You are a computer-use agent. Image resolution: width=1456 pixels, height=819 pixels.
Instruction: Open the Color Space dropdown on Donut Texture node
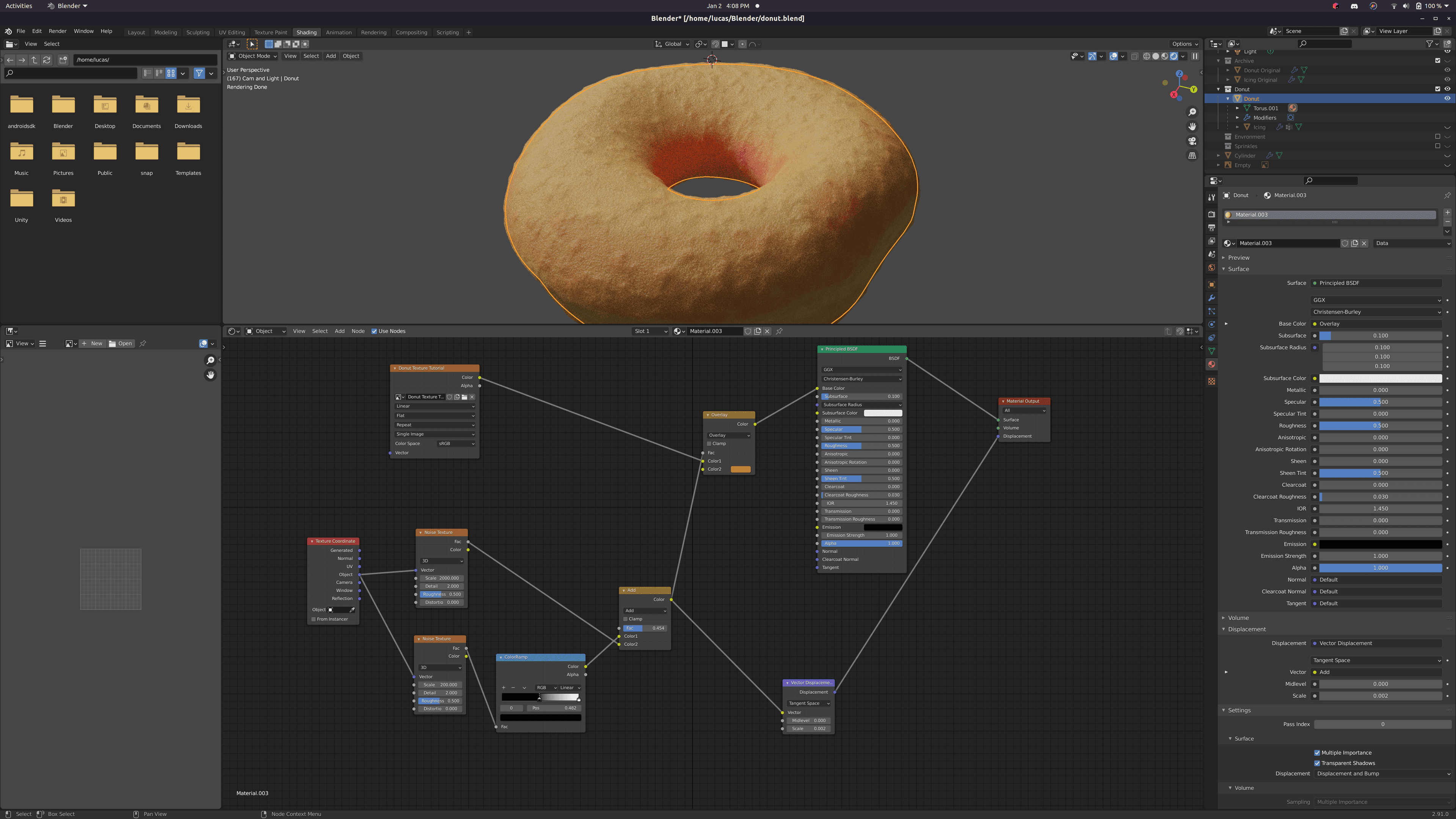click(x=455, y=443)
